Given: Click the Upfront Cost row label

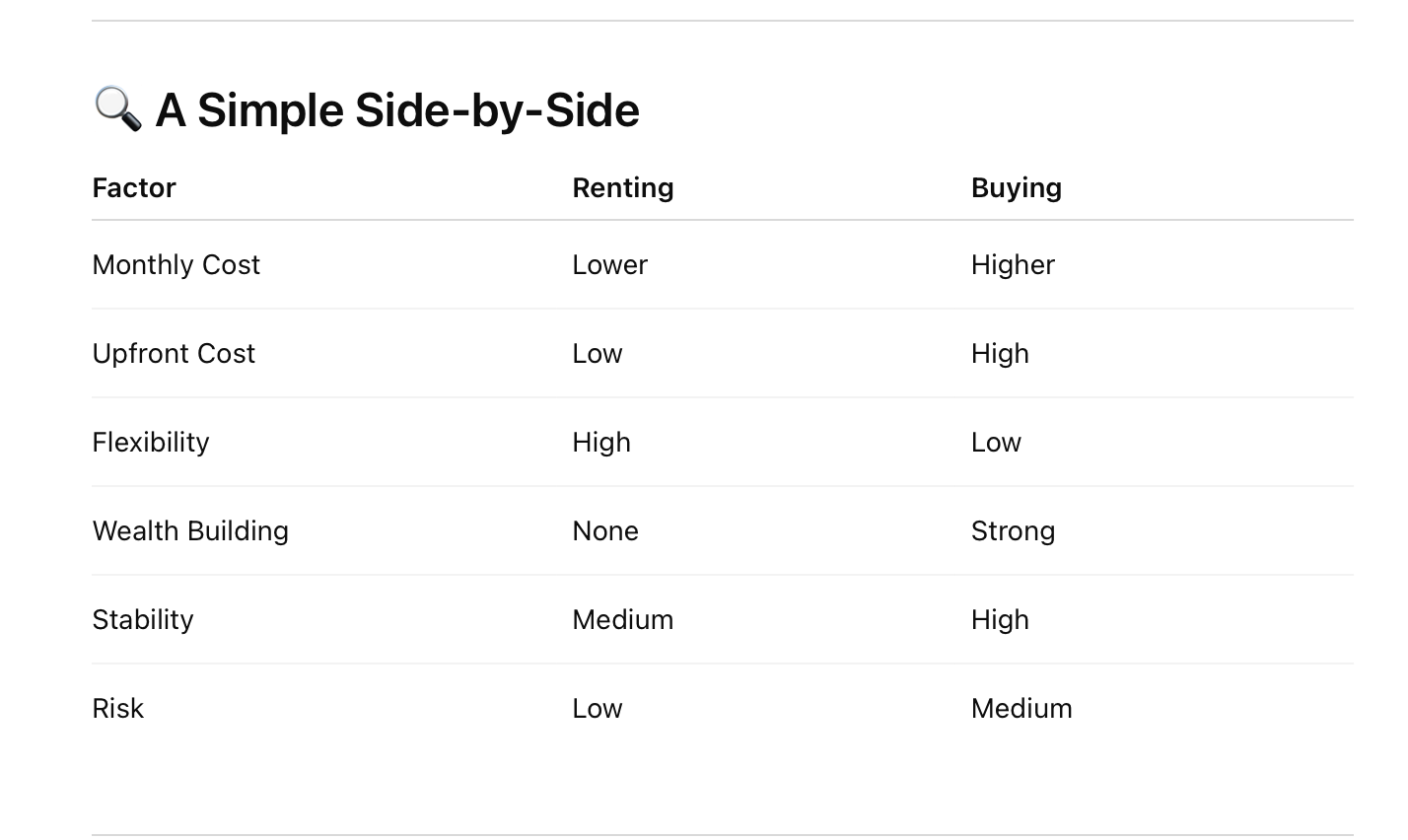Looking at the screenshot, I should [174, 354].
